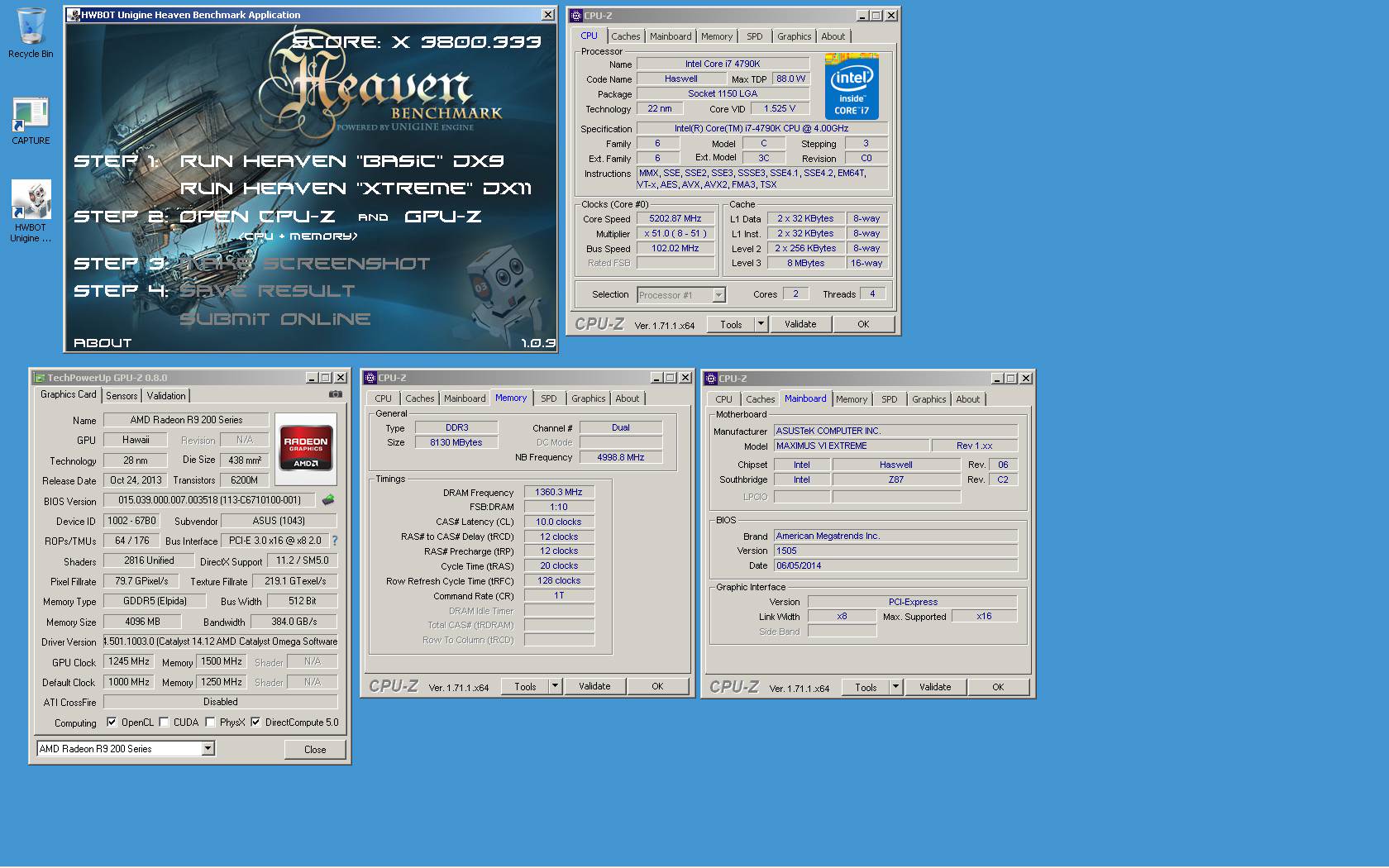Click the Multiplier value x 51.0

tap(675, 234)
